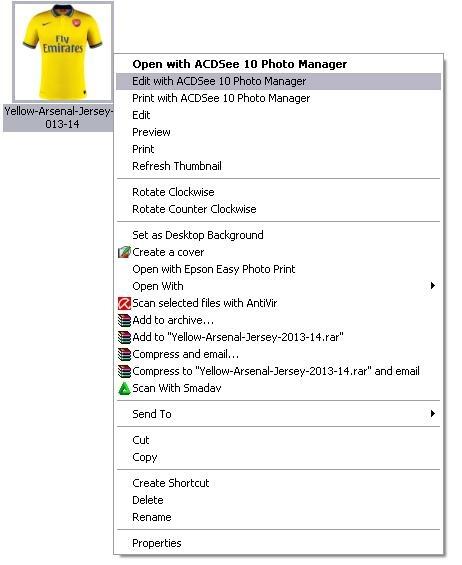The width and height of the screenshot is (462, 565).
Task: Select Rotate Counter Clockwise
Action: click(278, 209)
